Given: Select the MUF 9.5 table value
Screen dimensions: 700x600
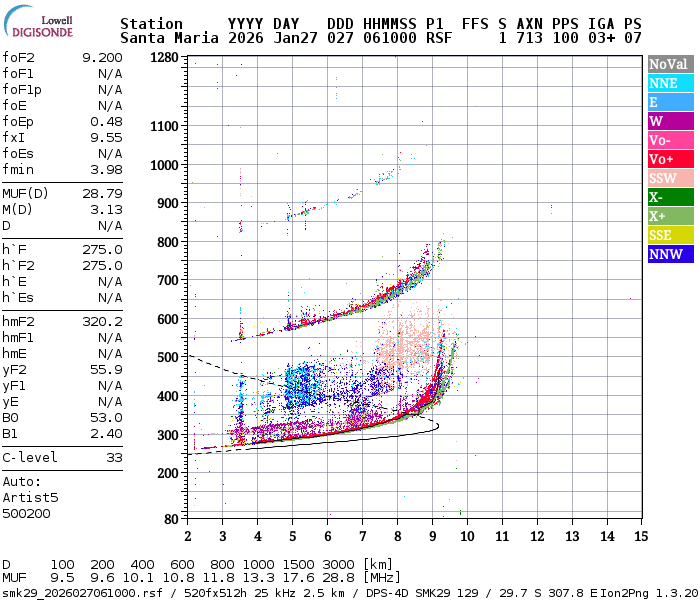Looking at the screenshot, I should tap(62, 578).
